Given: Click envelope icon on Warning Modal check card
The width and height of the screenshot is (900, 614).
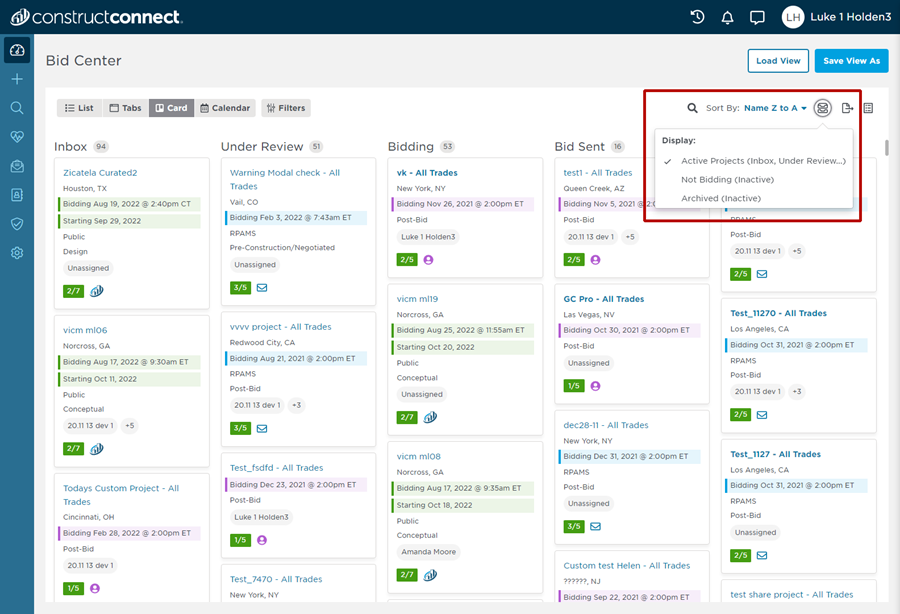Looking at the screenshot, I should click(x=262, y=287).
